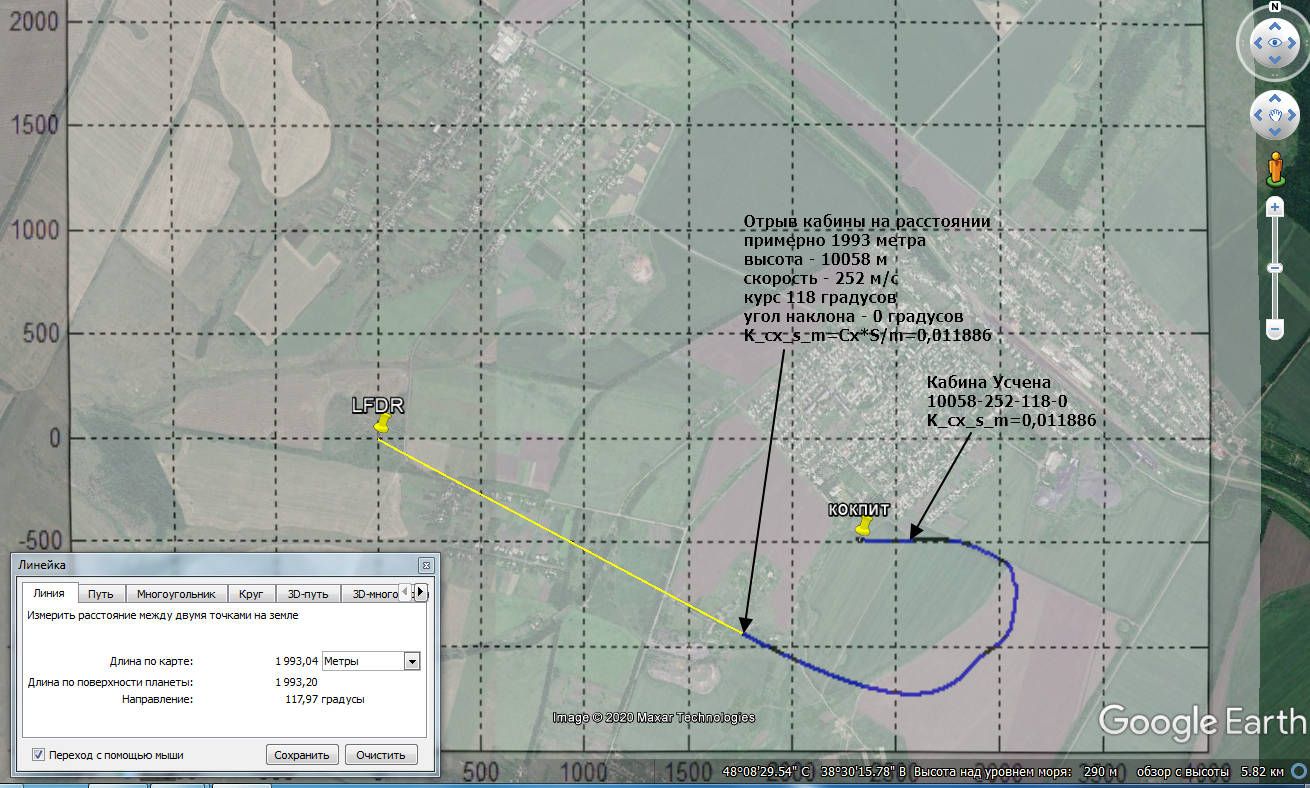Click the hand pan control center
The image size is (1310, 788).
(1274, 116)
